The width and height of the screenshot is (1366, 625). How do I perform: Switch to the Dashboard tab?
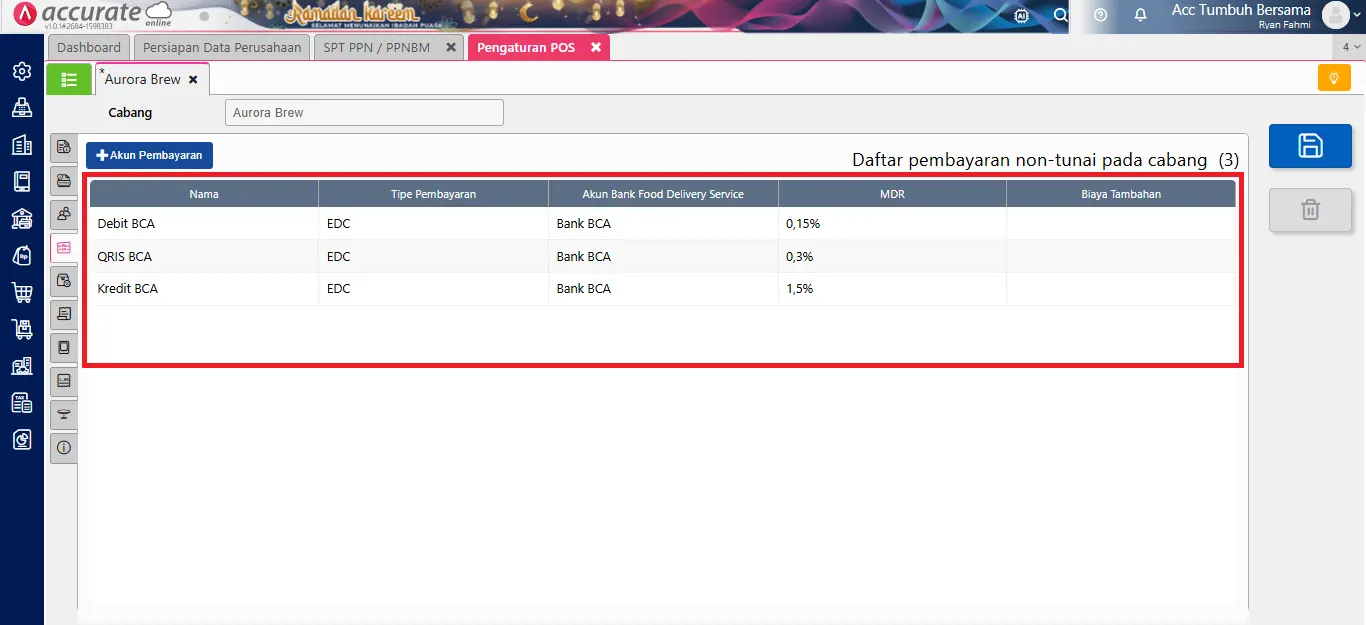88,46
